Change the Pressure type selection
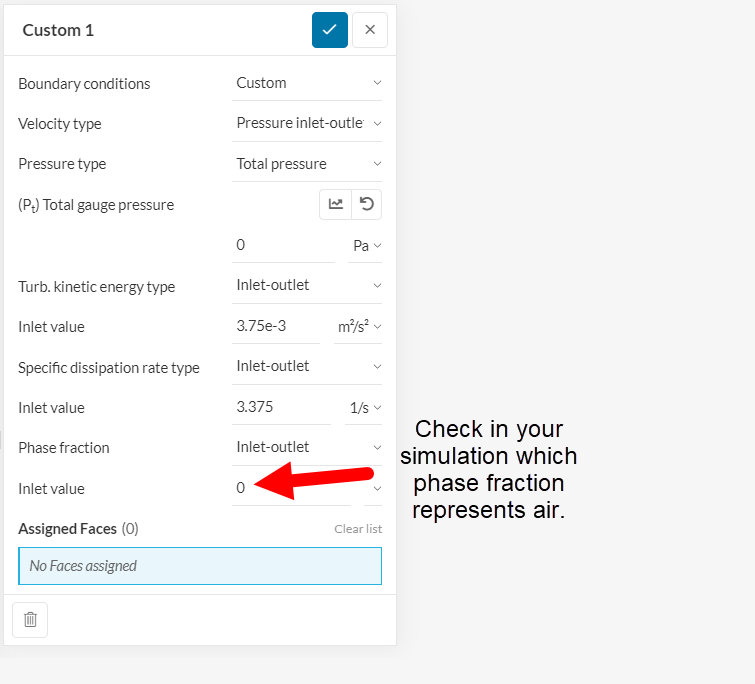Image resolution: width=755 pixels, height=684 pixels. pos(307,163)
